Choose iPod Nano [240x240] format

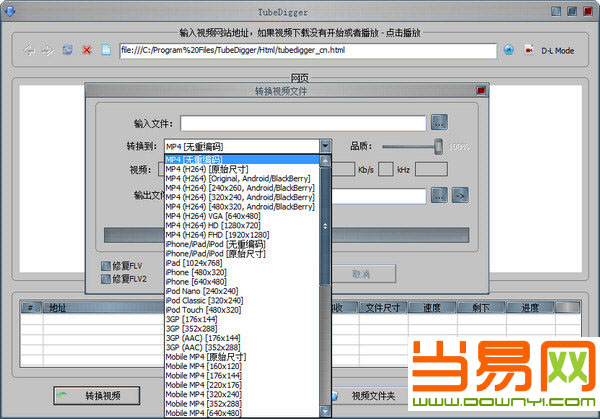[242, 291]
